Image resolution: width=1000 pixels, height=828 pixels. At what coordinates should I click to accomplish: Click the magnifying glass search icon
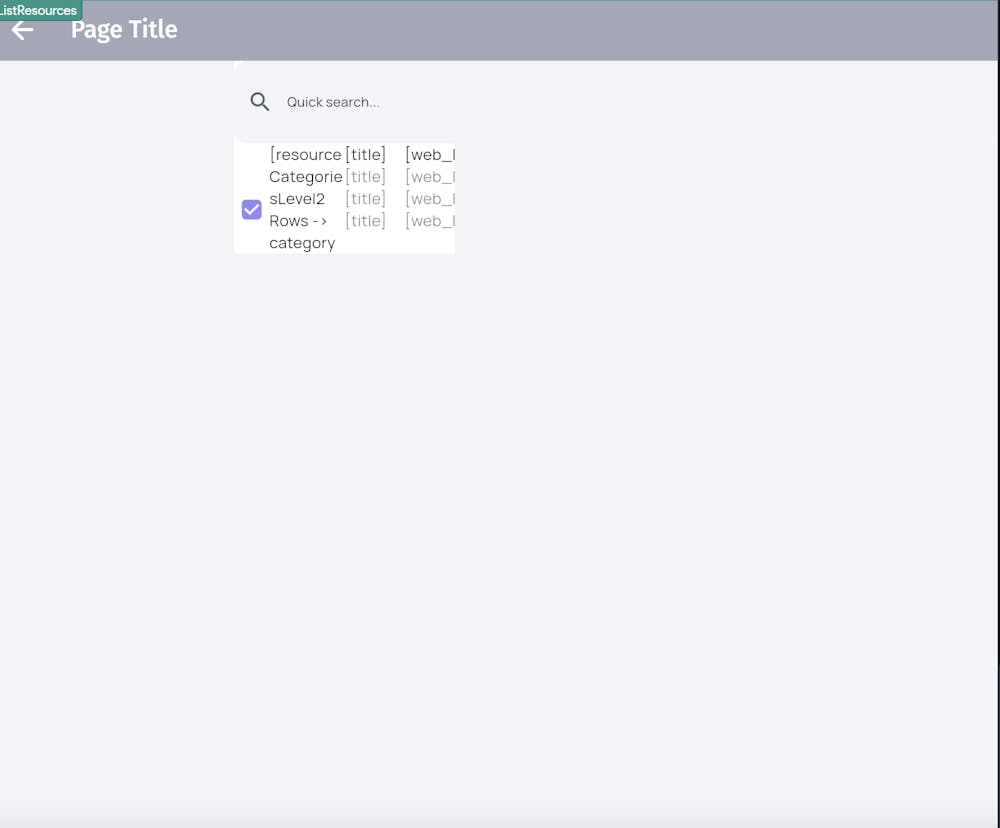[x=260, y=102]
